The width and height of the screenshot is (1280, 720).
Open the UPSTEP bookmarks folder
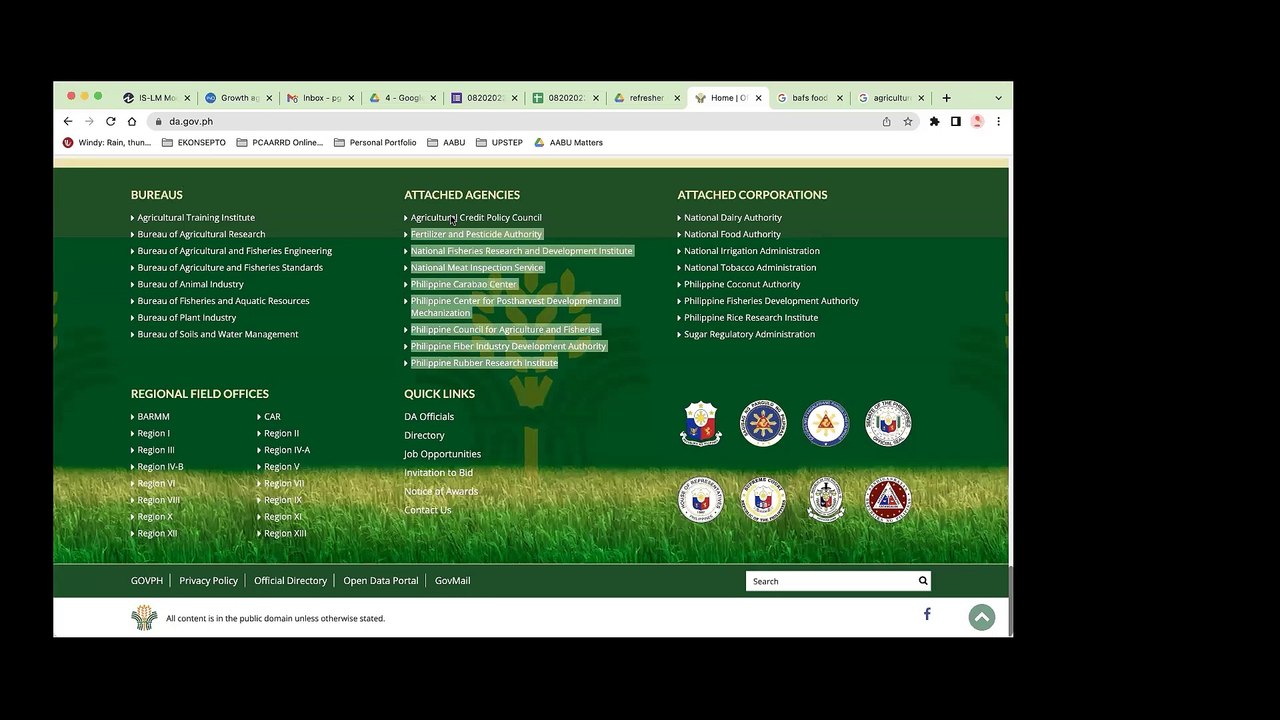[x=499, y=143]
